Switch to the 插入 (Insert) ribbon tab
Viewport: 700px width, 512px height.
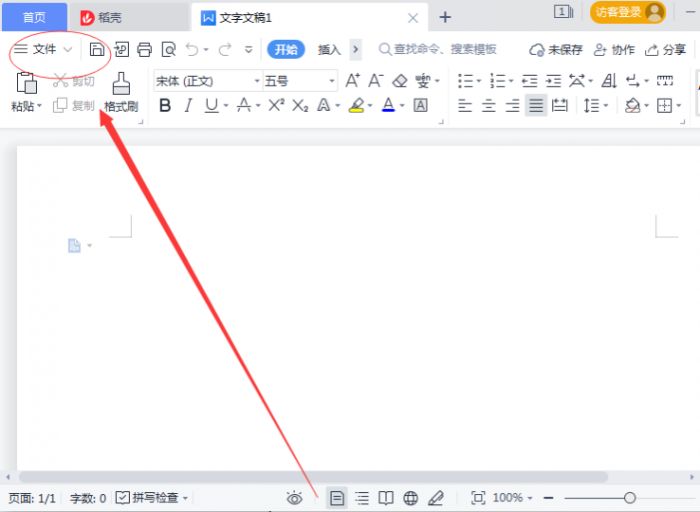pos(329,49)
